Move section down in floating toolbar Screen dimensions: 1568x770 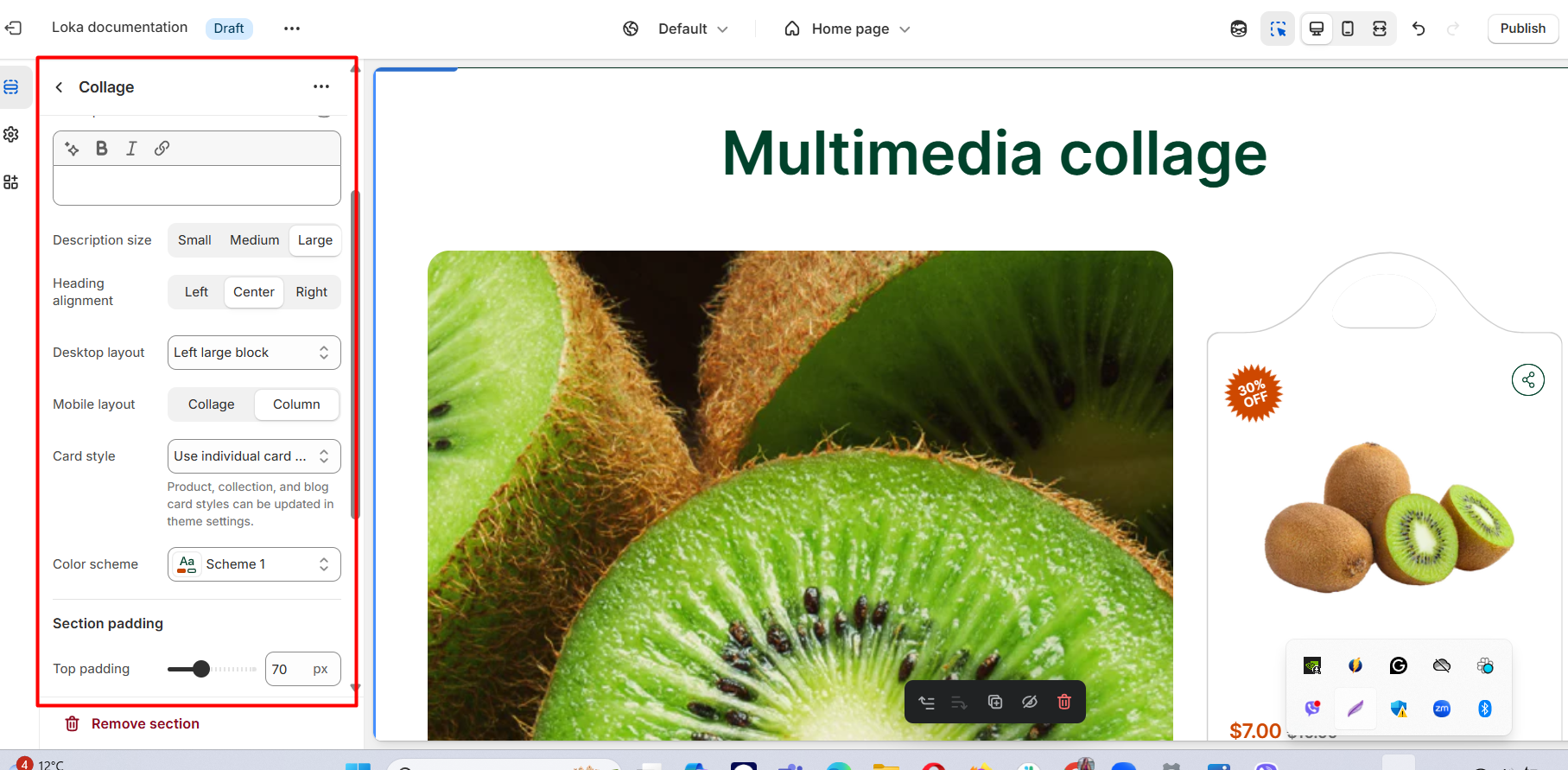coord(959,703)
